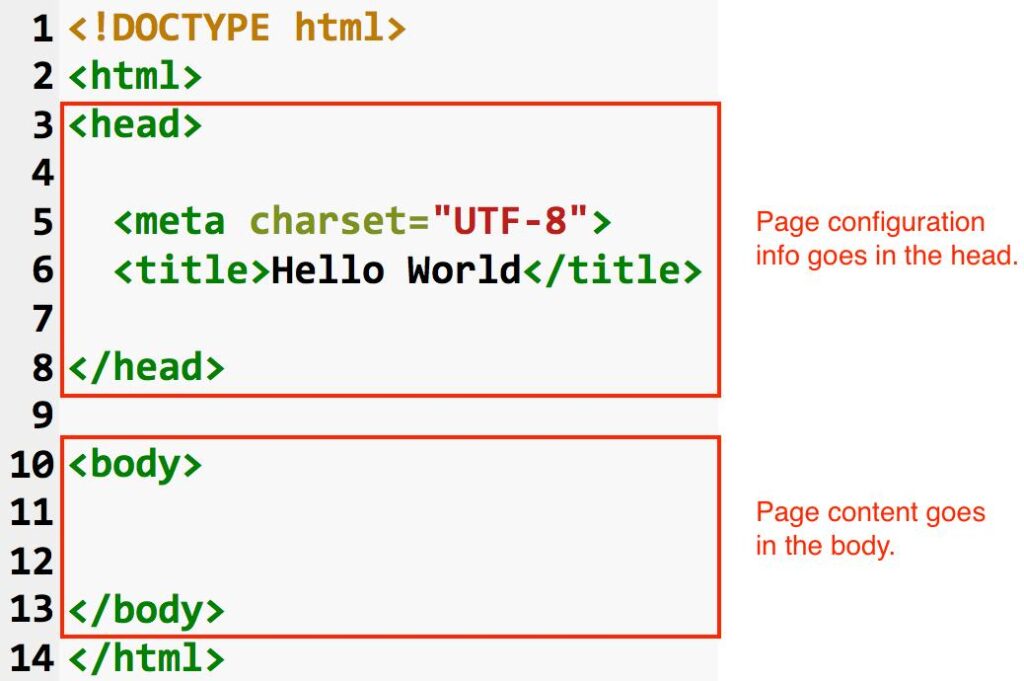The image size is (1024, 681).
Task: Click line number 11 in the gutter
Action: pos(31,513)
